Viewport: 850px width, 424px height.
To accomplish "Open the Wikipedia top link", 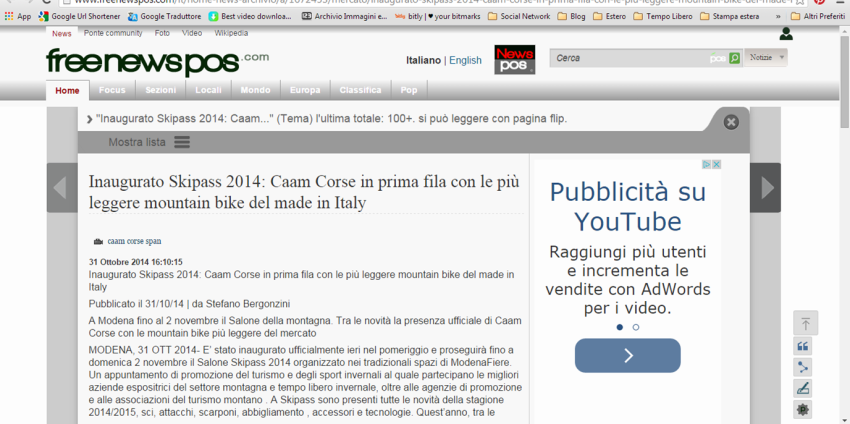I will (231, 33).
